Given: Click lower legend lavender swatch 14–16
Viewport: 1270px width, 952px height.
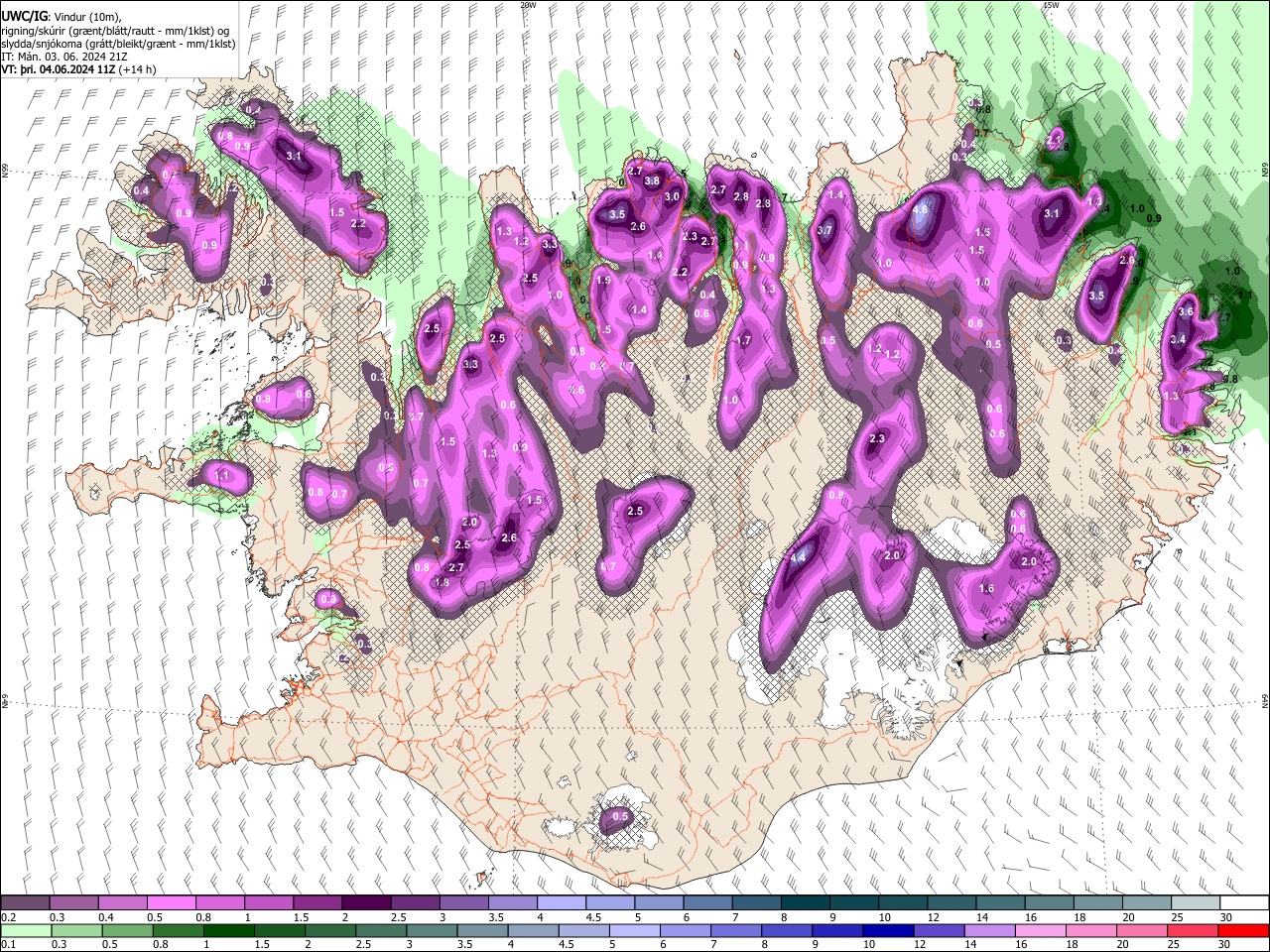Looking at the screenshot, I should coord(989,930).
